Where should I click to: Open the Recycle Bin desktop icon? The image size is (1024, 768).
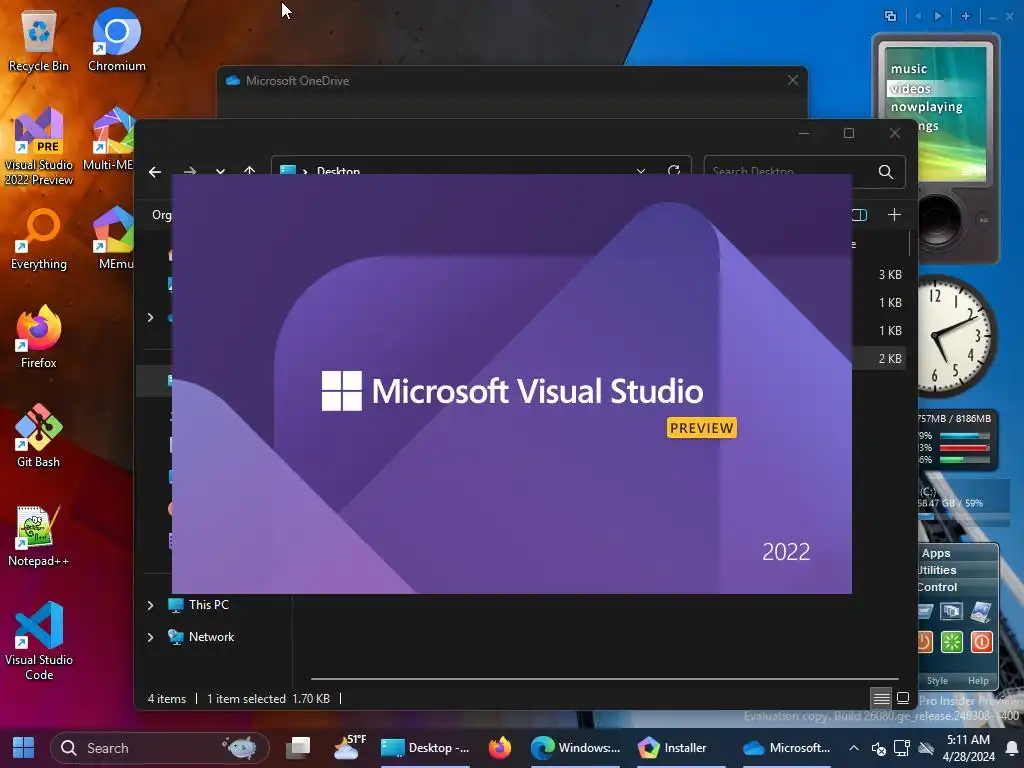(39, 39)
